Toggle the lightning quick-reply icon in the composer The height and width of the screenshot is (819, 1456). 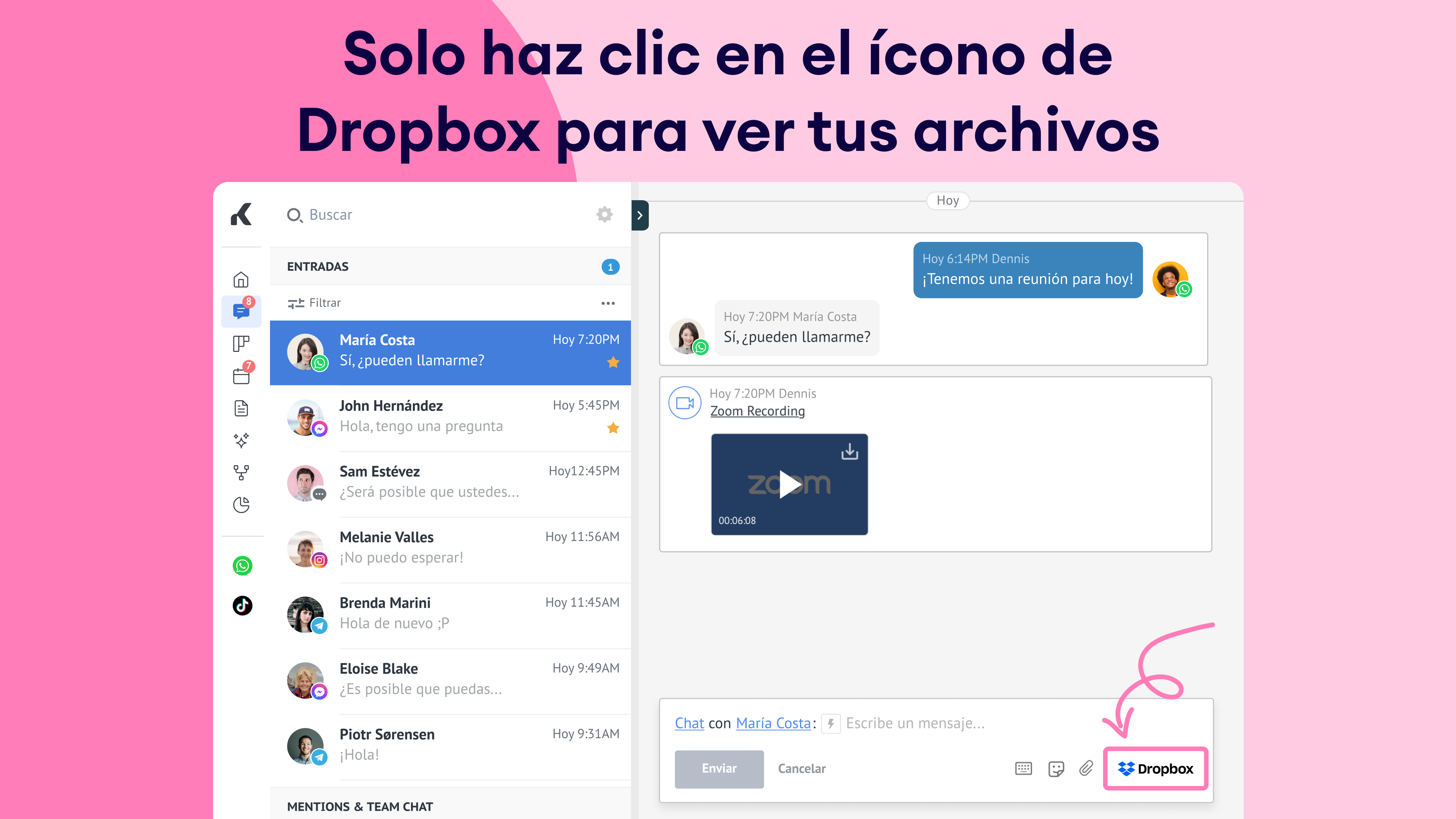click(830, 723)
